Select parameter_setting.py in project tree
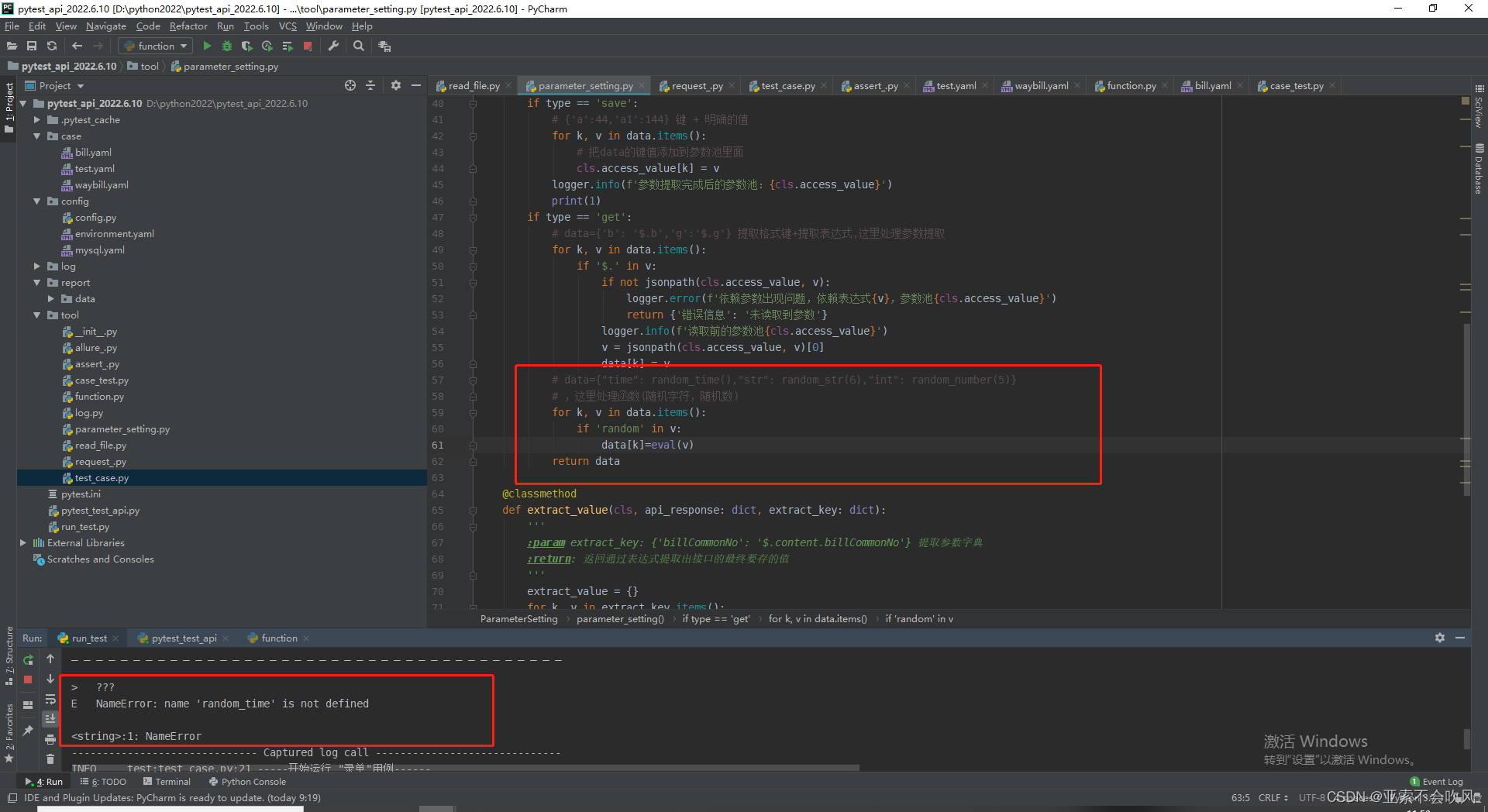 (122, 429)
